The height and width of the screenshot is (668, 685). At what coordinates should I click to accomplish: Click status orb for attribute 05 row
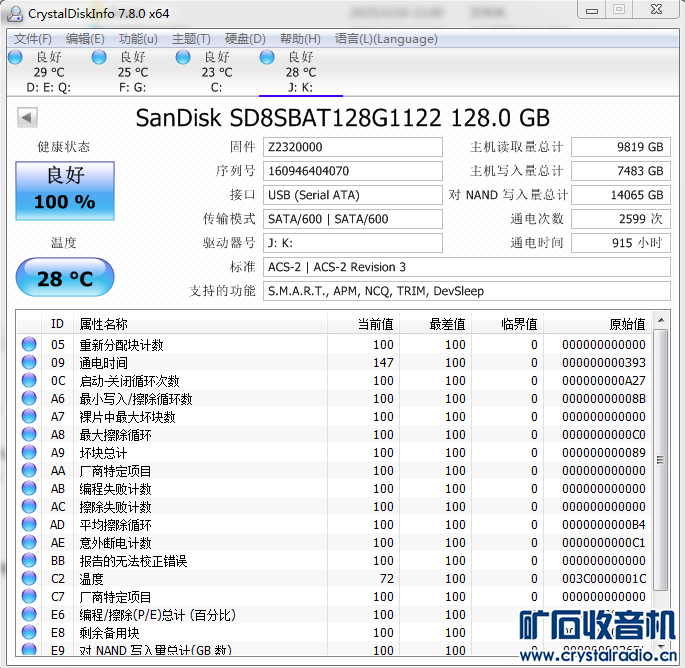(x=29, y=345)
